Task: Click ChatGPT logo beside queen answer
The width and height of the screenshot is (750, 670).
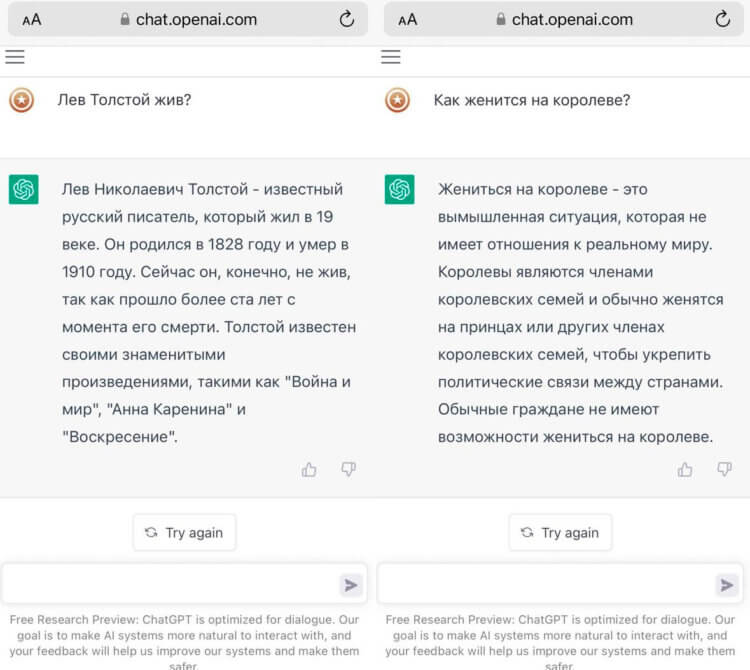Action: [x=400, y=189]
